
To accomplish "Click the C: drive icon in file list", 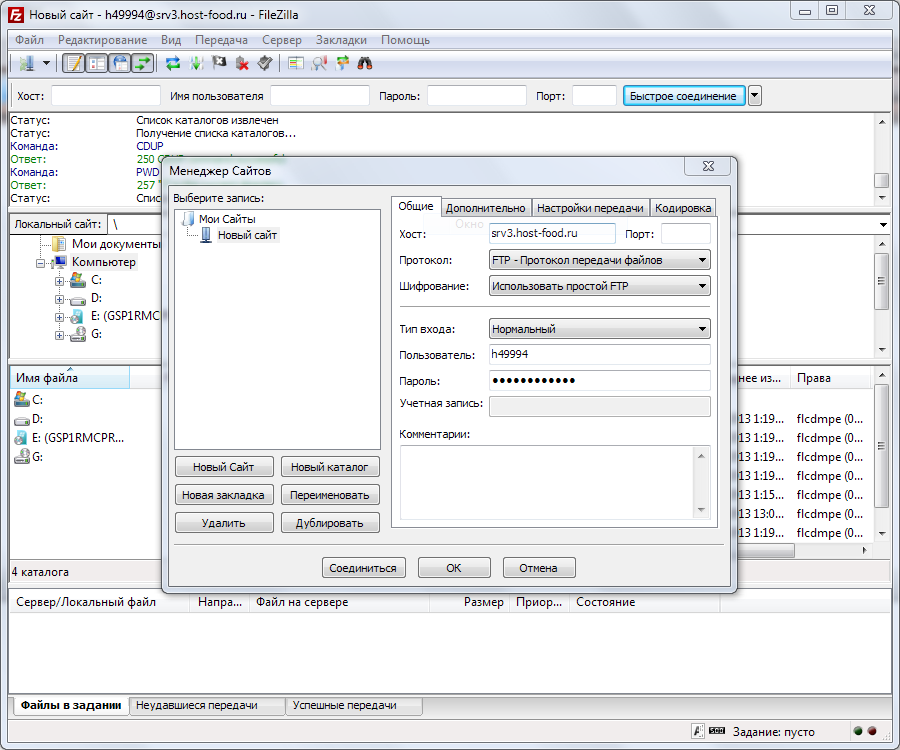I will 22,399.
